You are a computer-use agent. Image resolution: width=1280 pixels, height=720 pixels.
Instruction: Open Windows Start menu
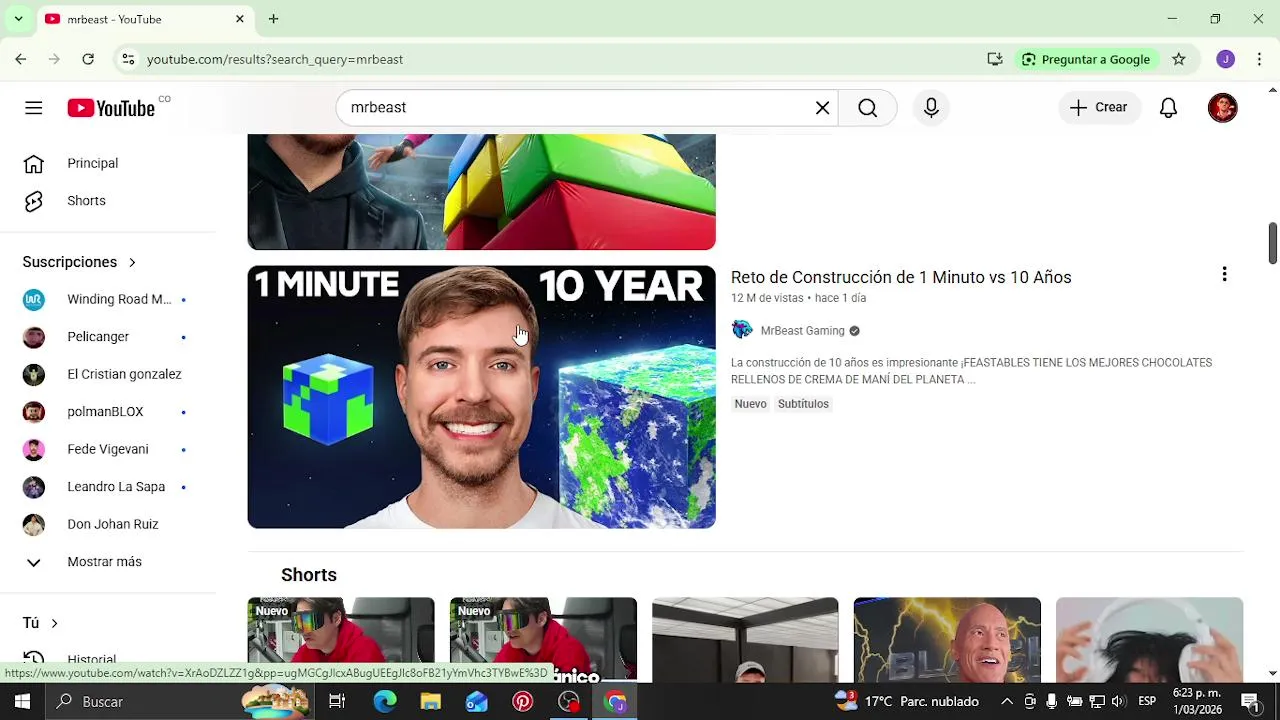click(x=22, y=702)
